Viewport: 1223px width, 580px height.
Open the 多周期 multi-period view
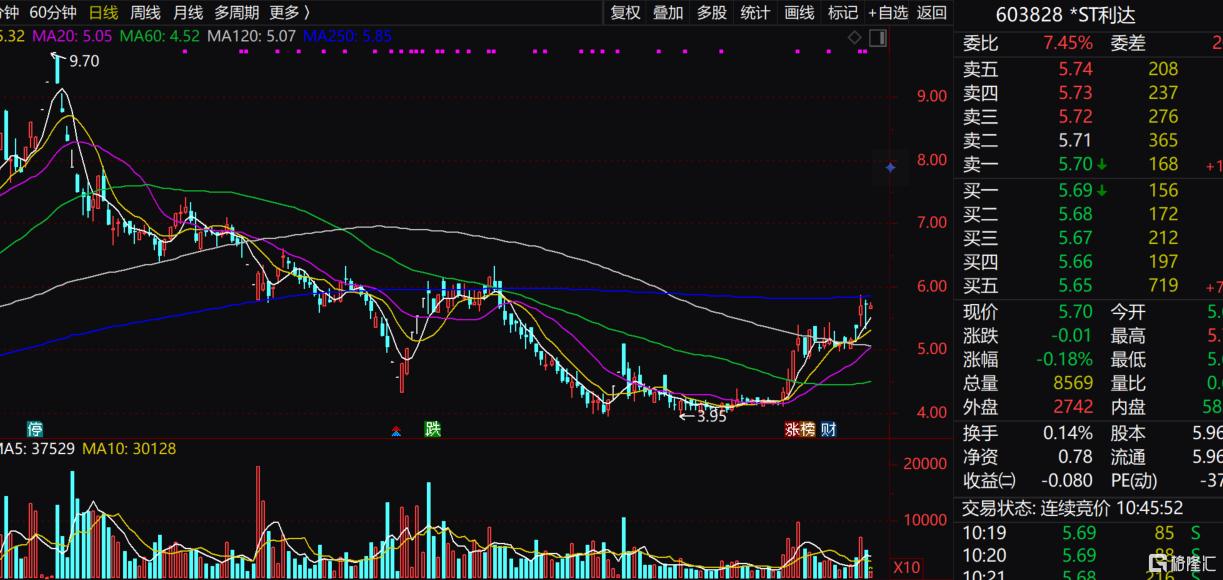tap(236, 12)
